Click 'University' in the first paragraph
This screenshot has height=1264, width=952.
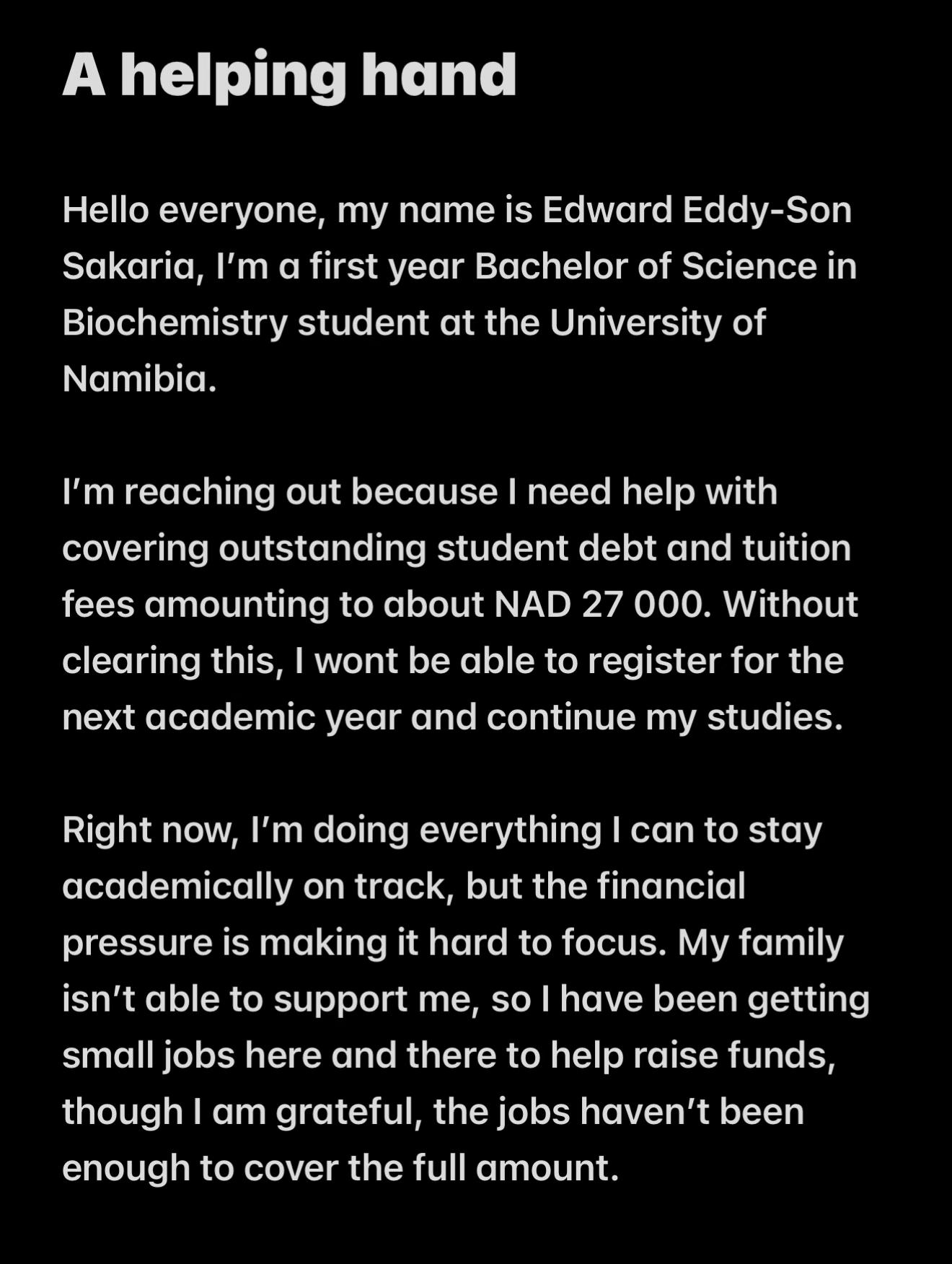635,323
